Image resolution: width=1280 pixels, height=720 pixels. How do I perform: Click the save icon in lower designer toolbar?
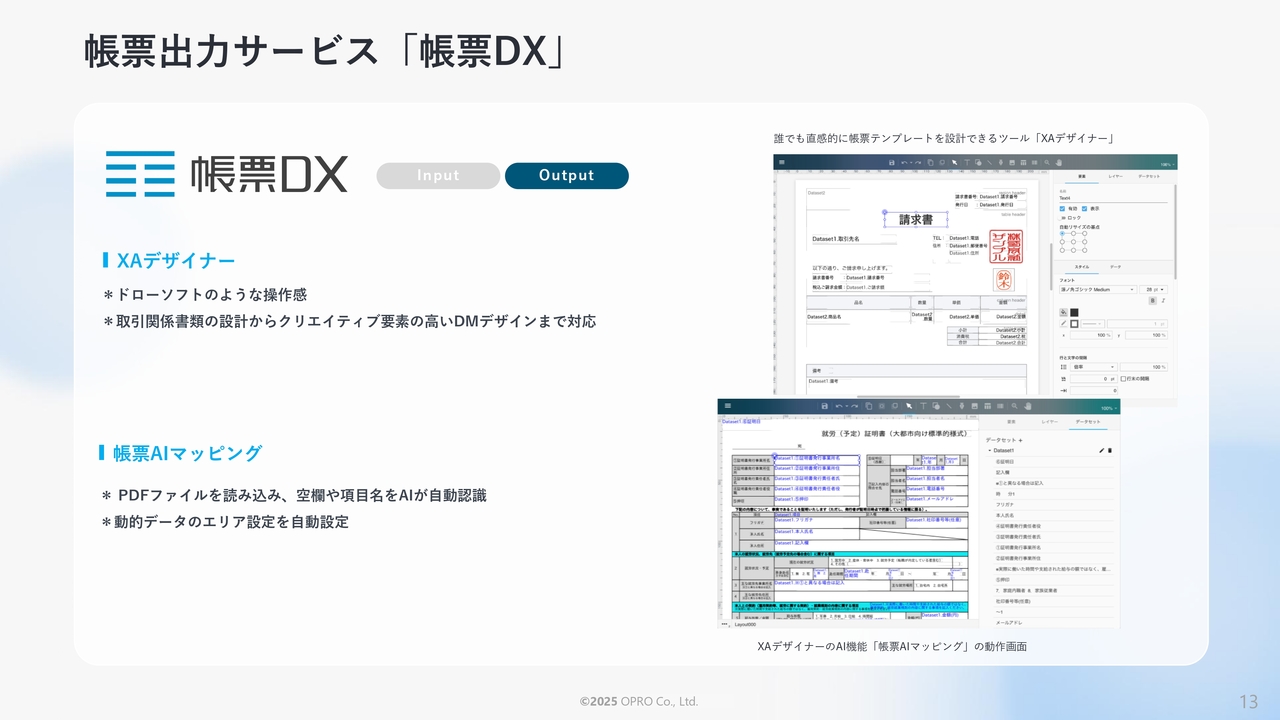[x=823, y=407]
